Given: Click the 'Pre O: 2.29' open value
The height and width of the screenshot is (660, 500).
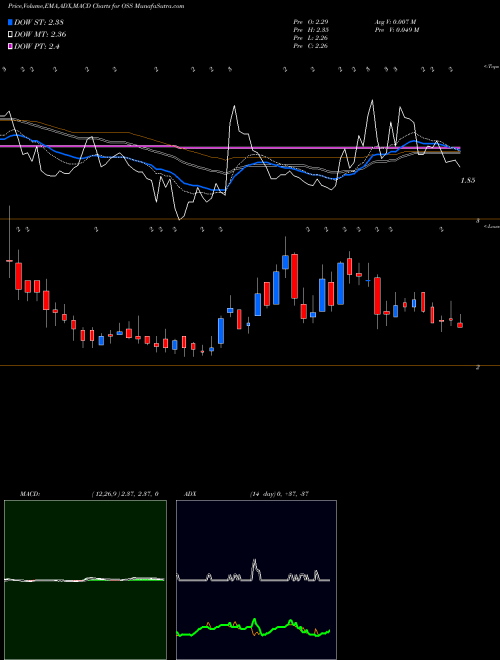Looking at the screenshot, I should point(311,21).
